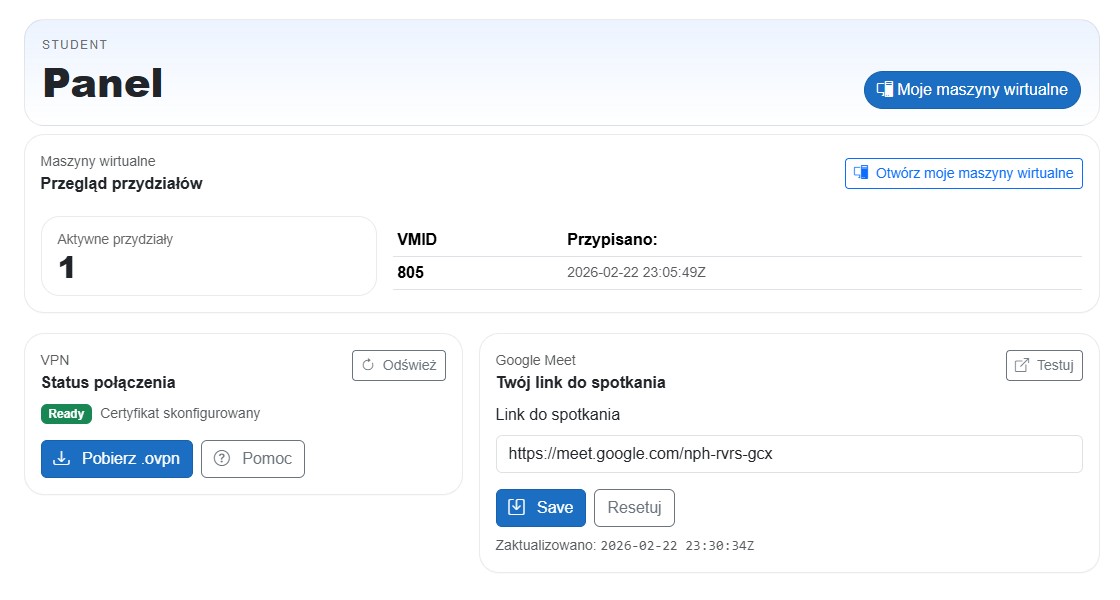Click the devices icon in the blue Moje maszyny wirtualne button
1120x600 pixels.
884,89
